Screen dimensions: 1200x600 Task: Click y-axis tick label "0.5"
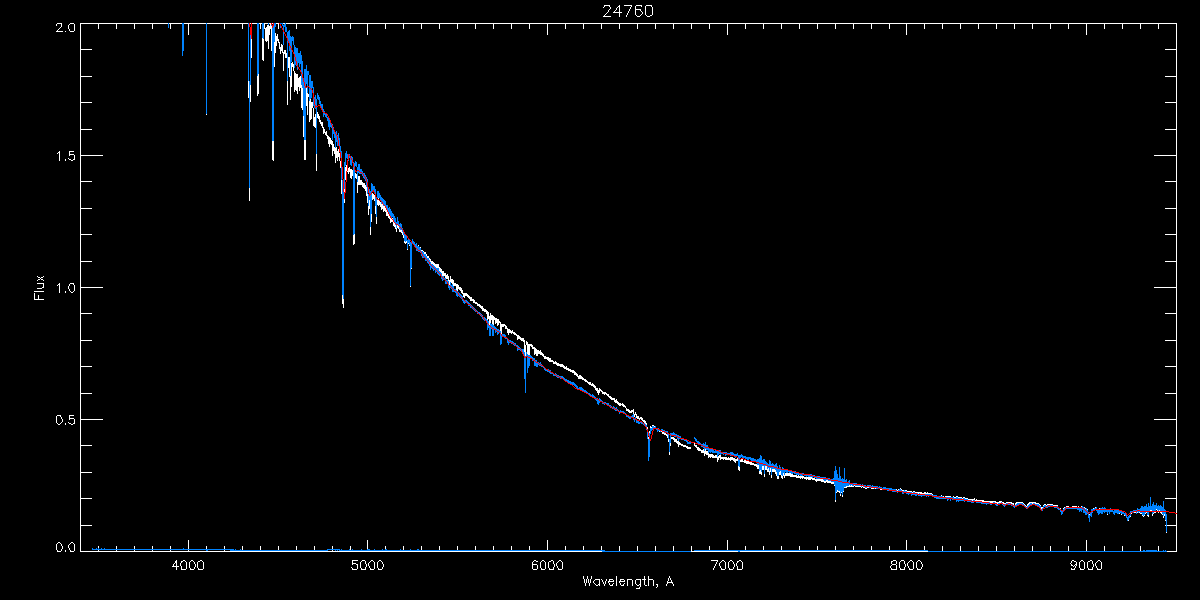point(64,418)
